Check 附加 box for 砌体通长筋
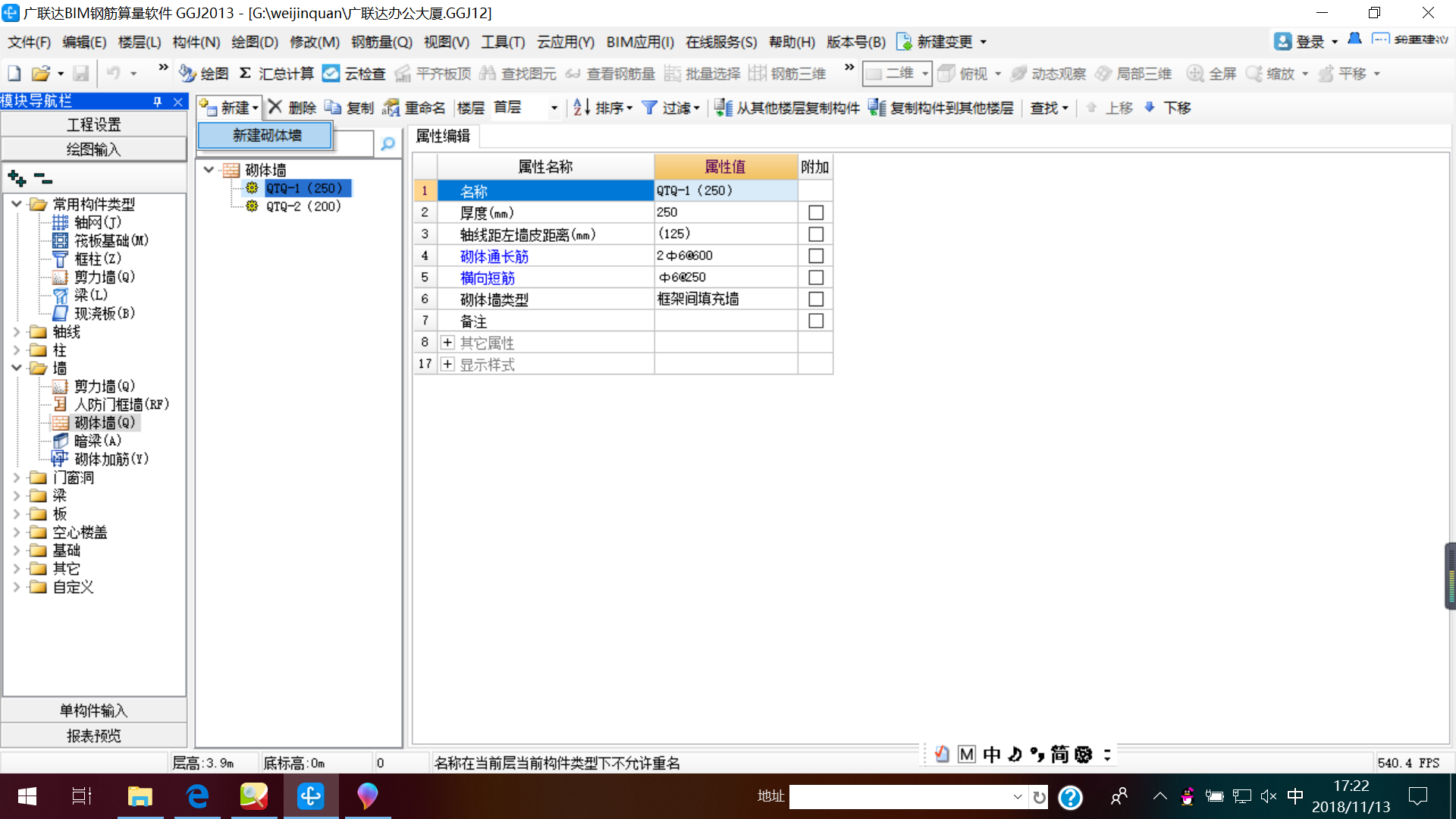 click(x=816, y=256)
